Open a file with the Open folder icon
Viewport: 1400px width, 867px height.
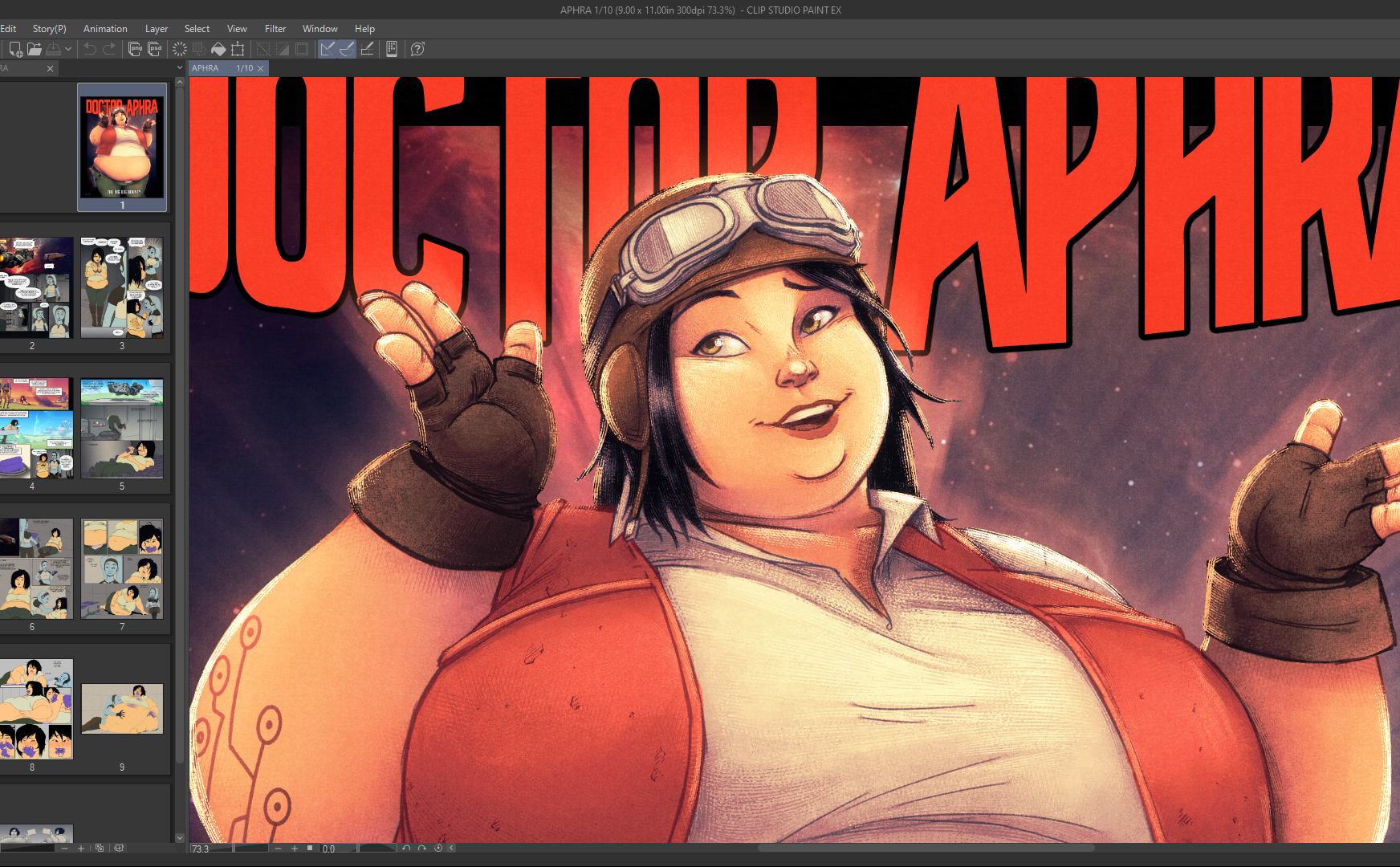[35, 49]
